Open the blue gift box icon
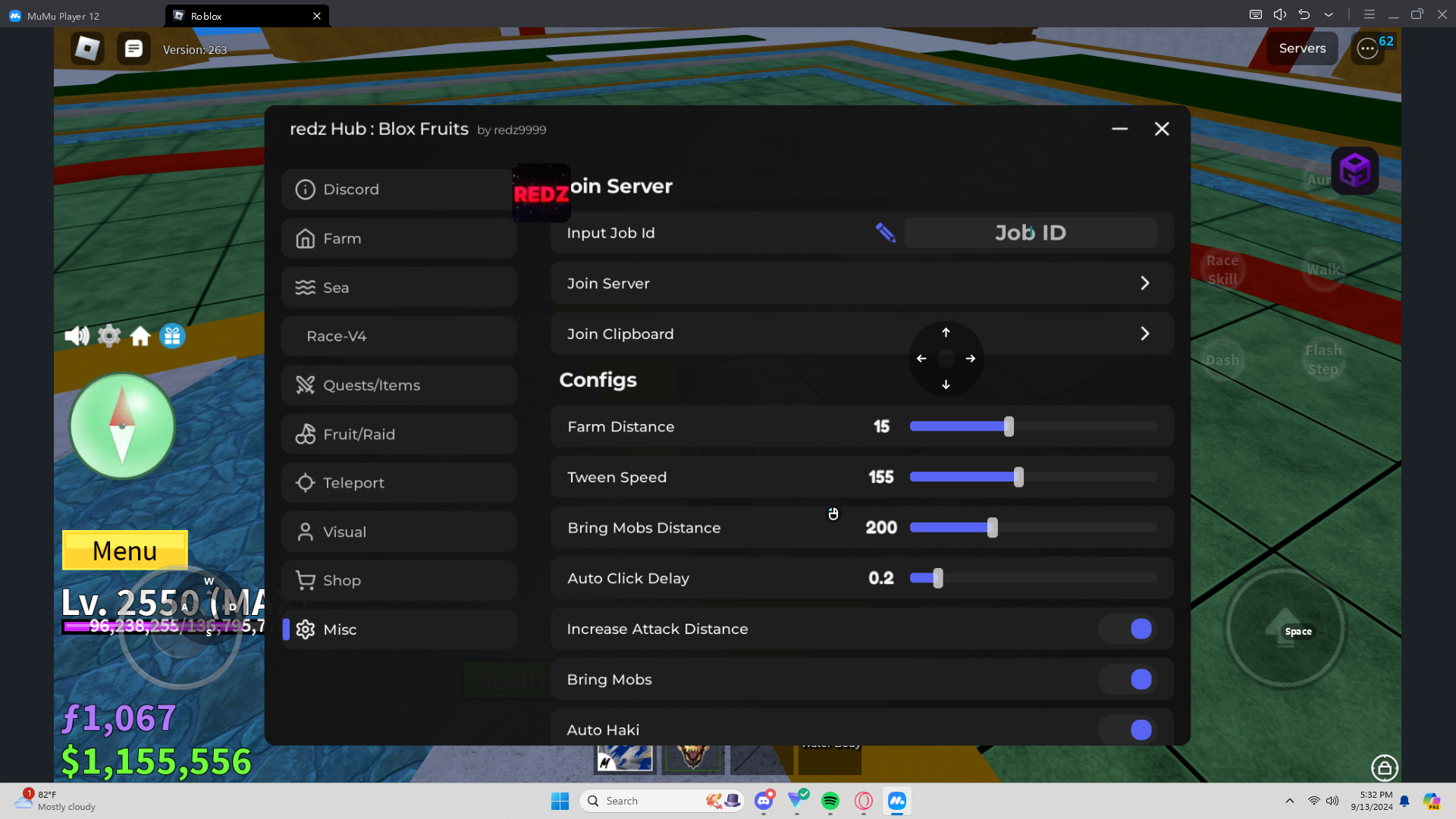The image size is (1456, 819). tap(172, 336)
